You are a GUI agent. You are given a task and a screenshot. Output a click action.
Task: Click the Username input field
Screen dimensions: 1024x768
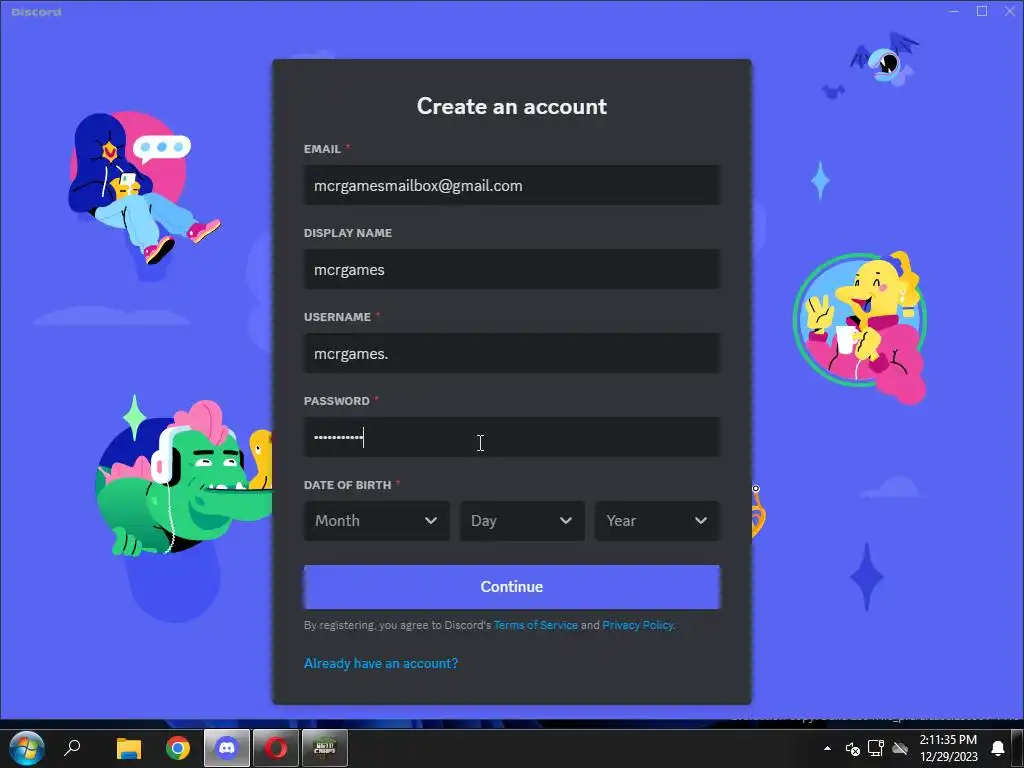tap(511, 353)
